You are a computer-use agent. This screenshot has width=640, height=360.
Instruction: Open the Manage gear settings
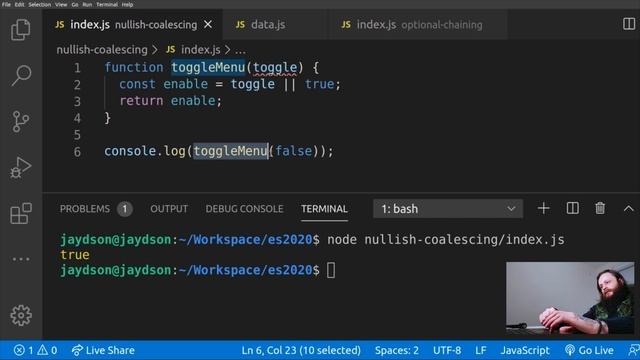pos(21,315)
